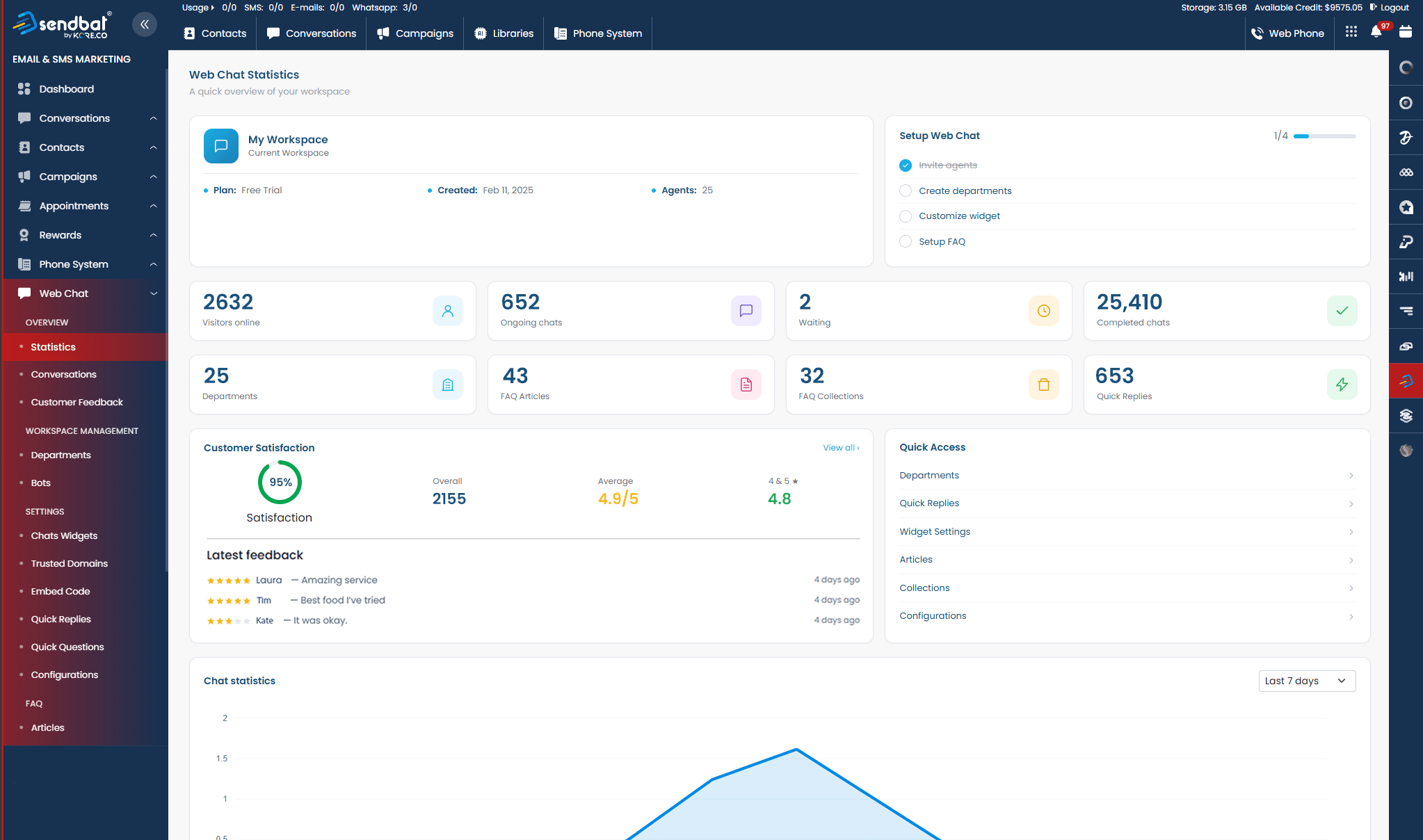Check the Customize widget radio circle
The height and width of the screenshot is (840, 1423).
pyautogui.click(x=906, y=216)
